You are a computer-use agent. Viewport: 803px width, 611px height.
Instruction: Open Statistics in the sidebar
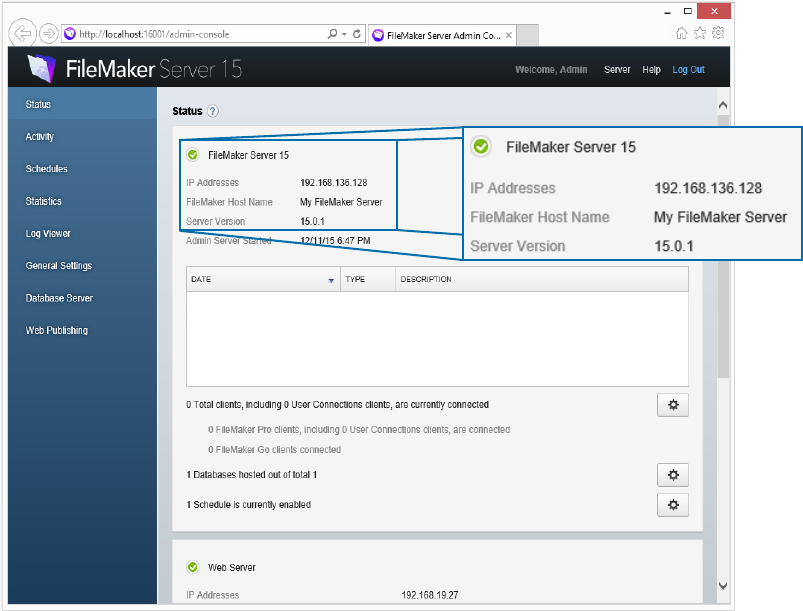[82, 201]
